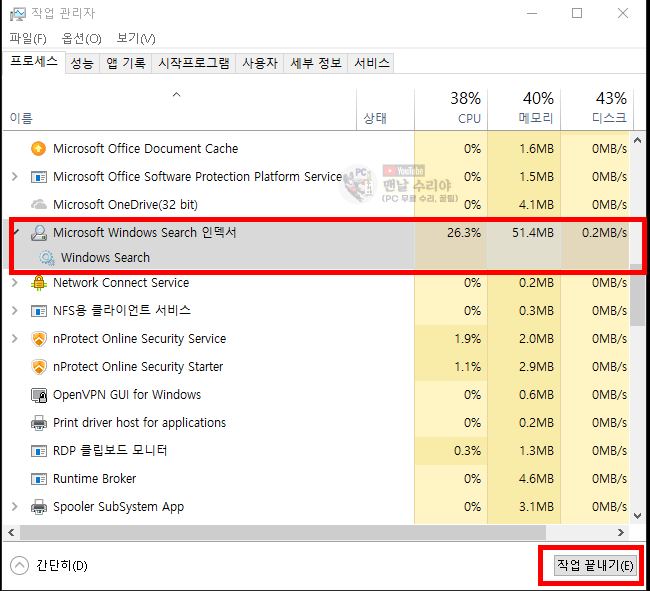Select the Runtime Broker process name
This screenshot has height=591, width=650.
click(95, 479)
